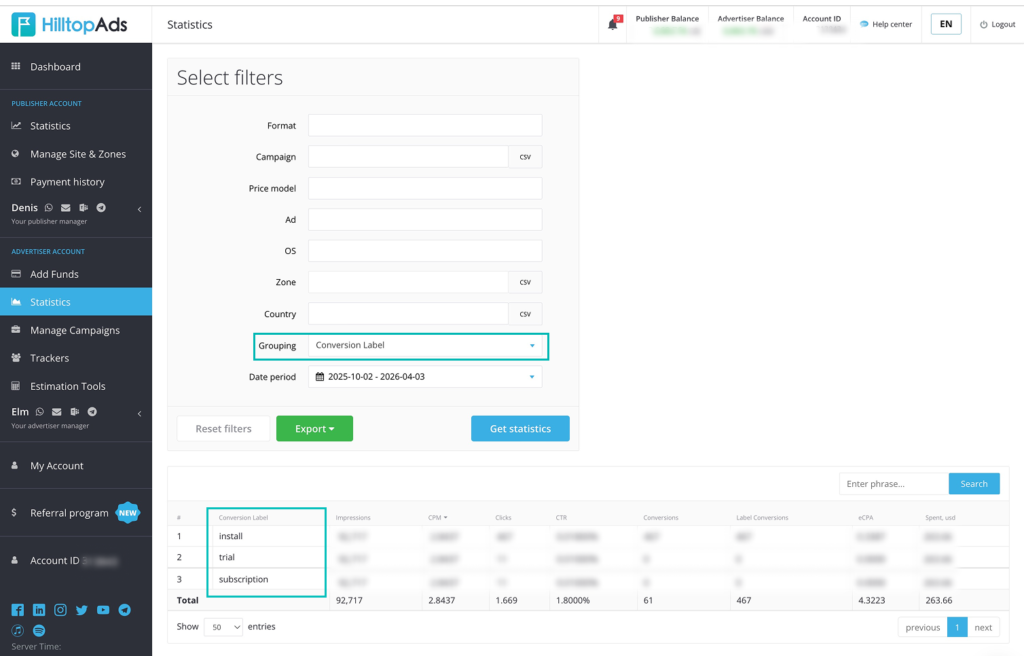The width and height of the screenshot is (1024, 656).
Task: Click the CSV button beside Campaign
Action: (525, 157)
